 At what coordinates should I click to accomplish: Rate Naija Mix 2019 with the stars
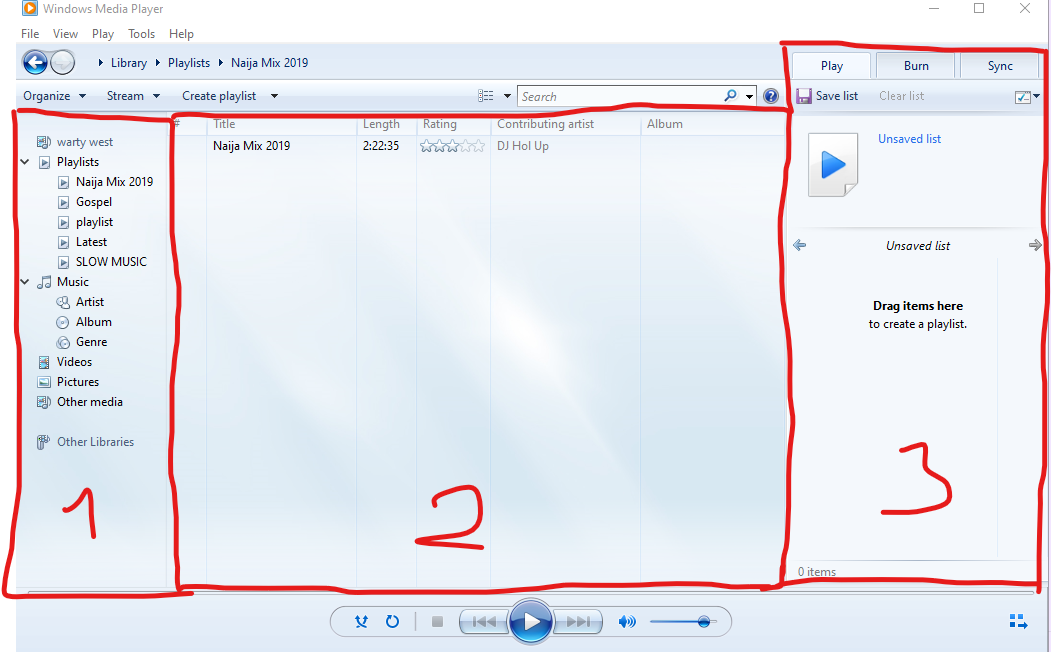[452, 146]
